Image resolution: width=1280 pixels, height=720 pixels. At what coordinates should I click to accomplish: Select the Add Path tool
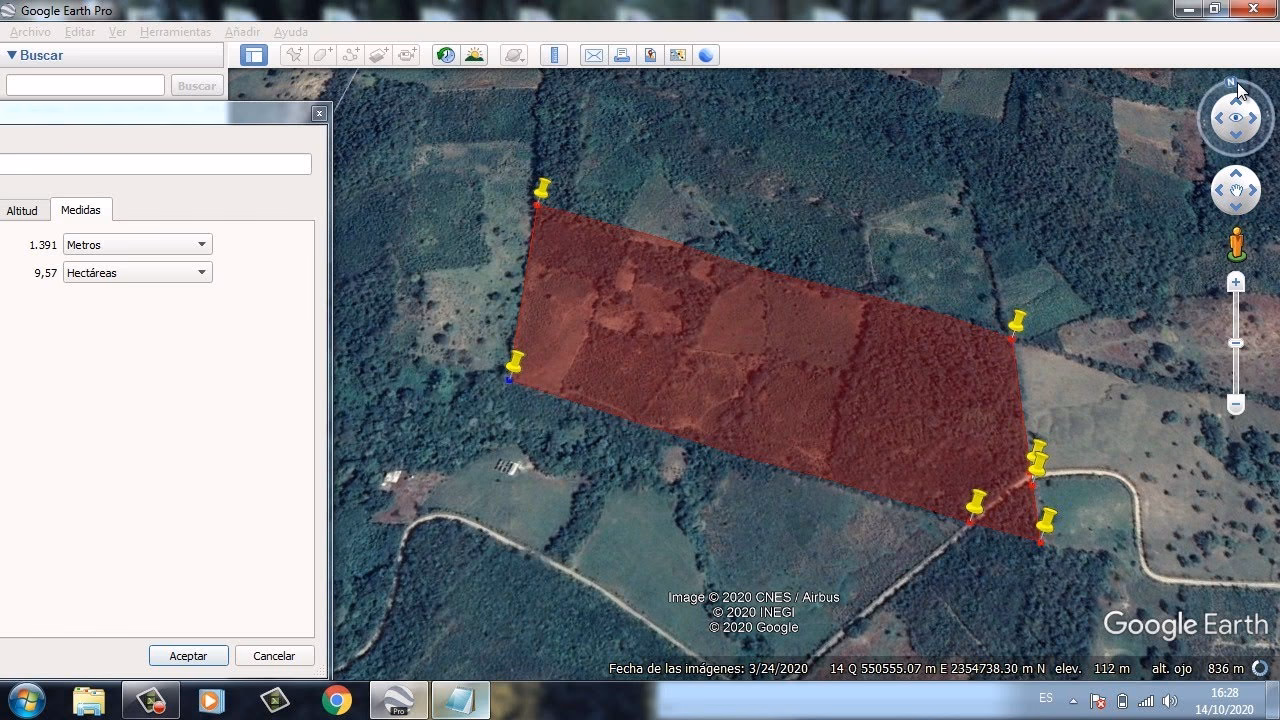coord(351,55)
